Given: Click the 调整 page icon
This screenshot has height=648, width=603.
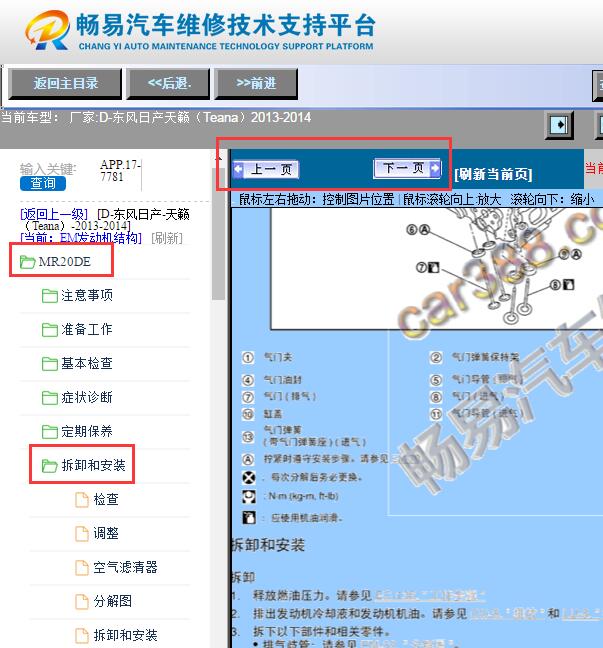Looking at the screenshot, I should click(x=82, y=534).
